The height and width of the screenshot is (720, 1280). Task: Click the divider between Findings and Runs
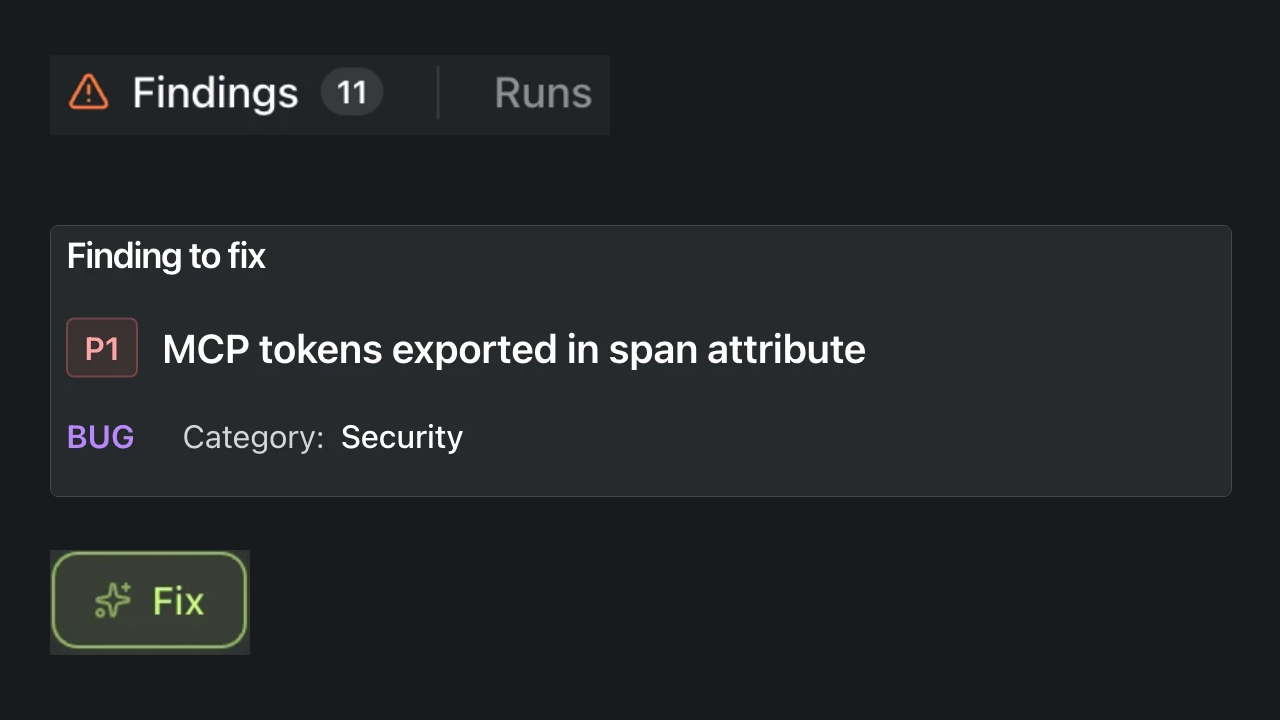(438, 93)
